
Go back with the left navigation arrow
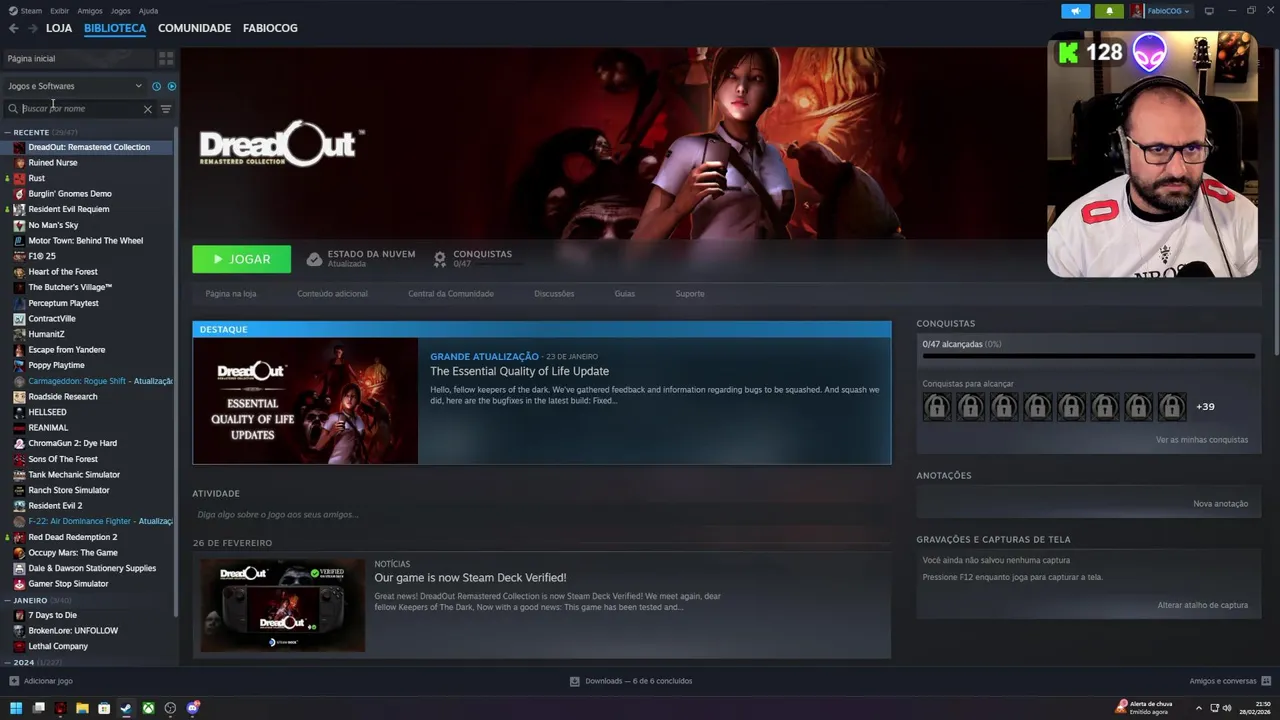14,28
